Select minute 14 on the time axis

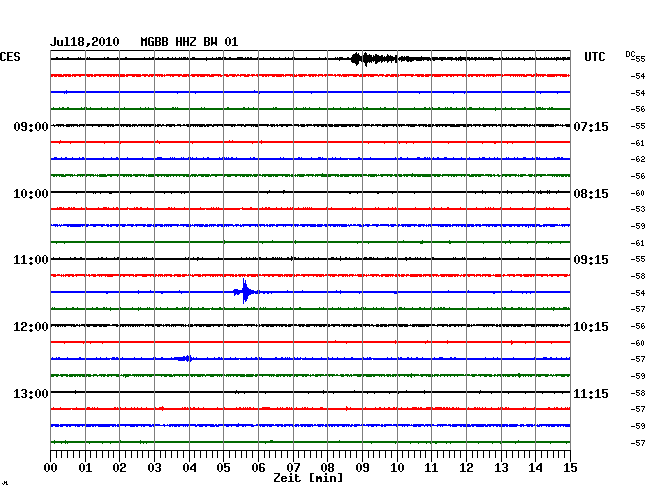[x=535, y=467]
